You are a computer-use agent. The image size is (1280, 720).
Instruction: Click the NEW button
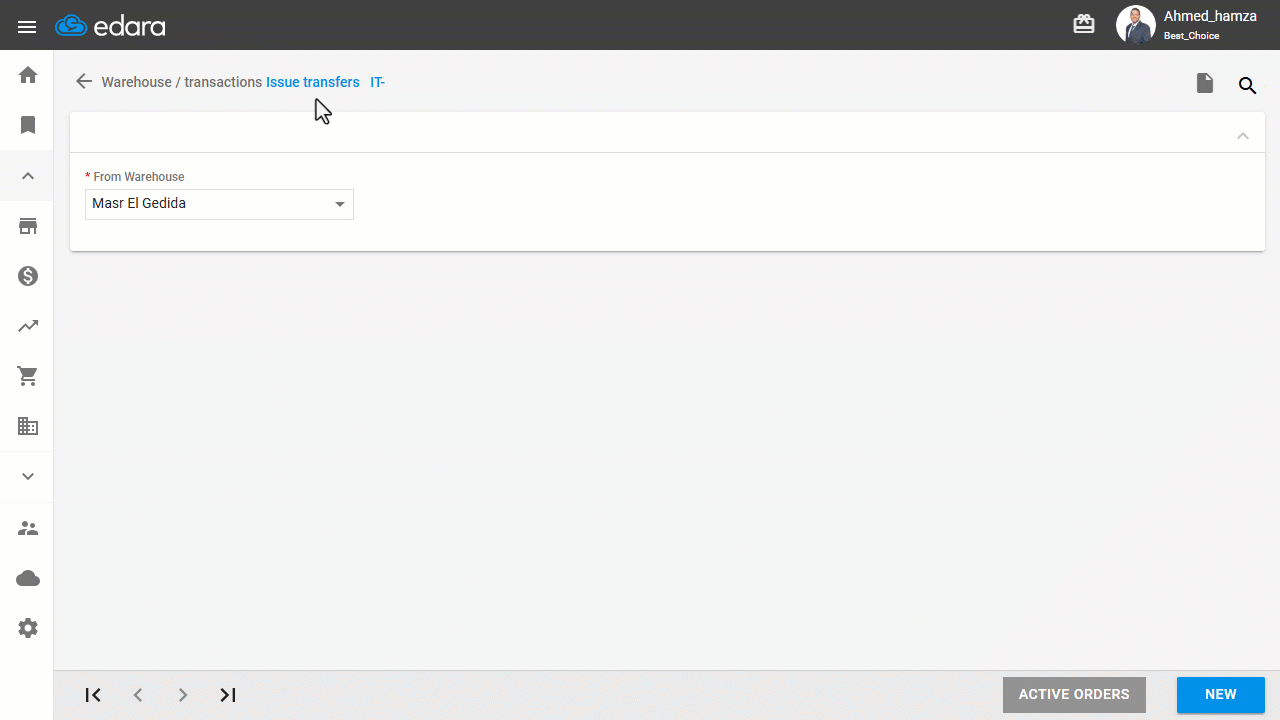click(x=1221, y=695)
